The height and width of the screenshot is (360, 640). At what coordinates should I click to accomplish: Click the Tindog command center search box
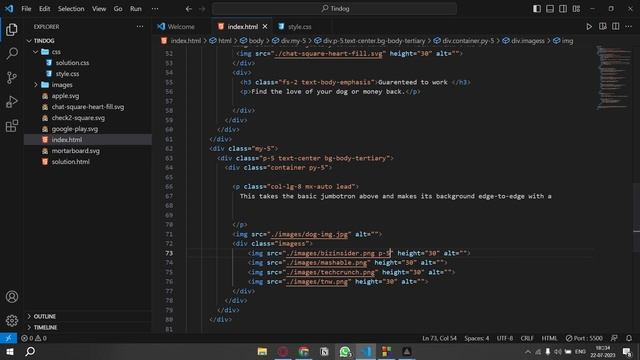334,9
